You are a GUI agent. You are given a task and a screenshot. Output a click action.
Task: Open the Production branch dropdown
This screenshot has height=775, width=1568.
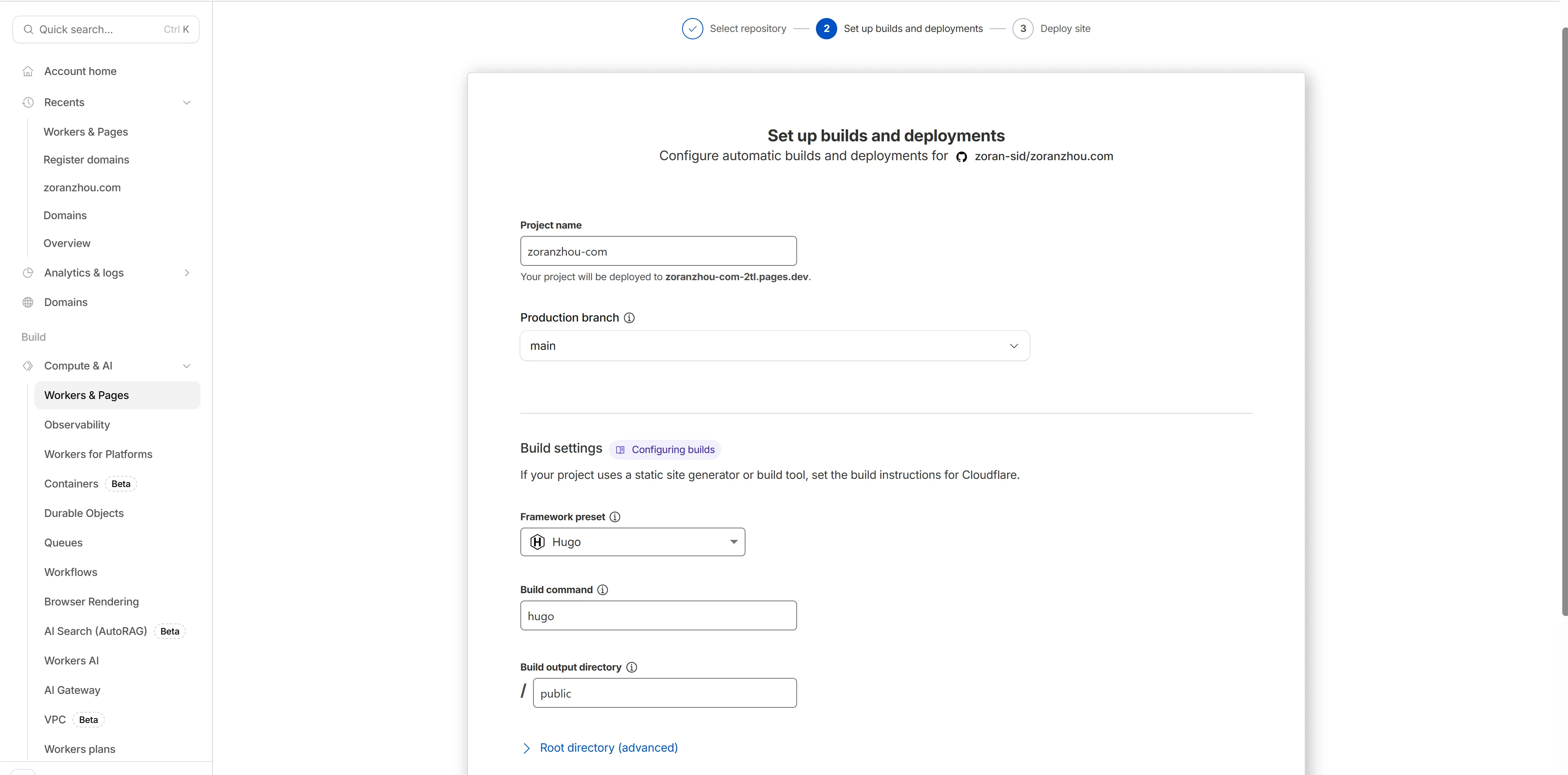click(775, 346)
